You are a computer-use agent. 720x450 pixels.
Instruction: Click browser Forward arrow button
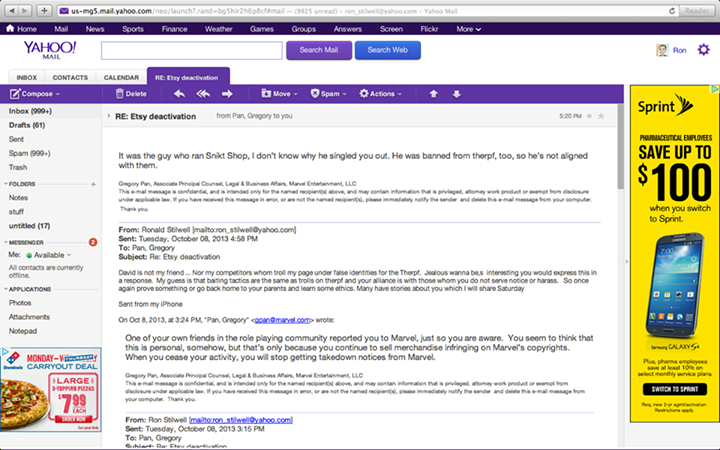pyautogui.click(x=26, y=11)
